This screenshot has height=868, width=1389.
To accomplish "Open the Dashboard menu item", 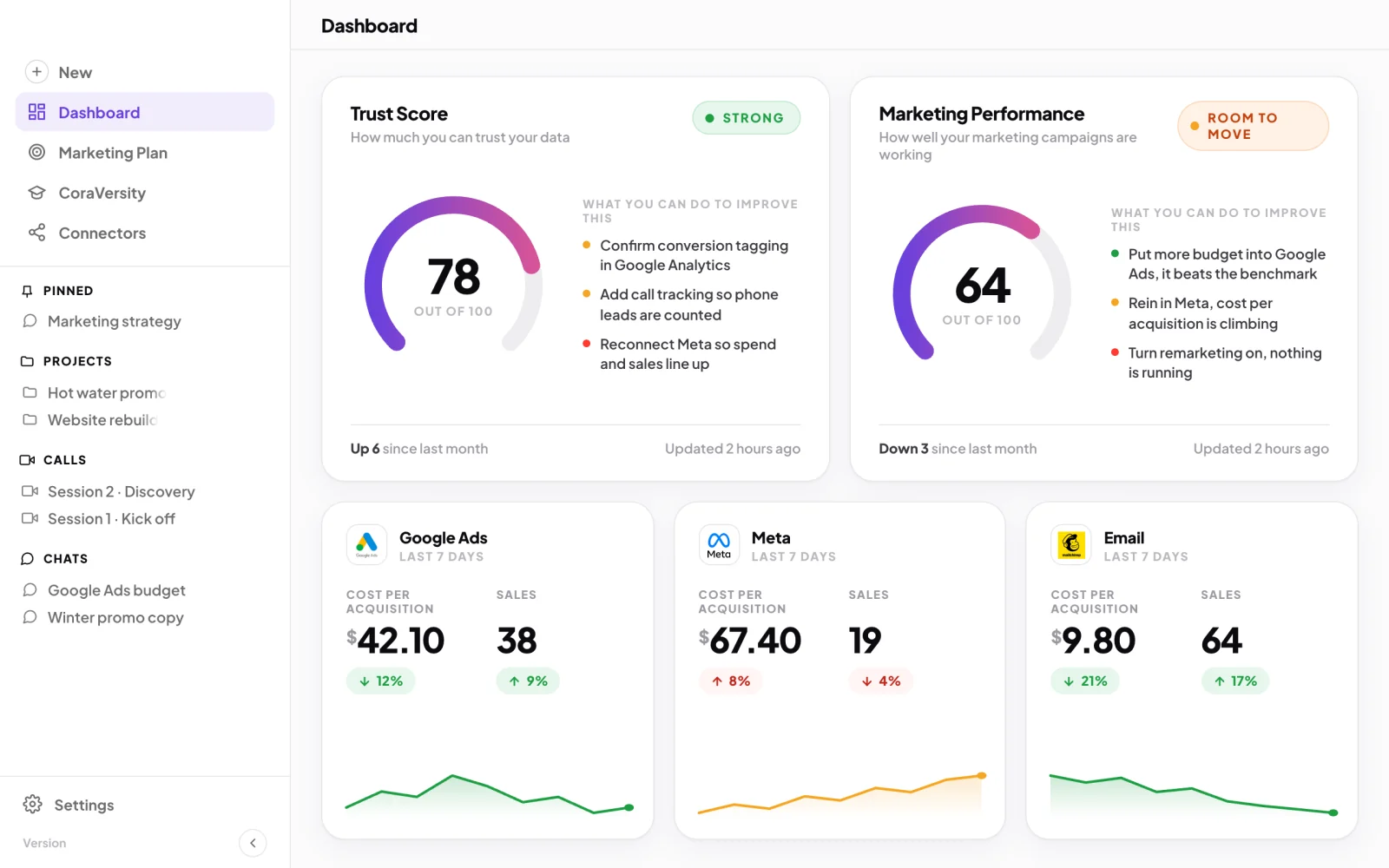I will (145, 112).
